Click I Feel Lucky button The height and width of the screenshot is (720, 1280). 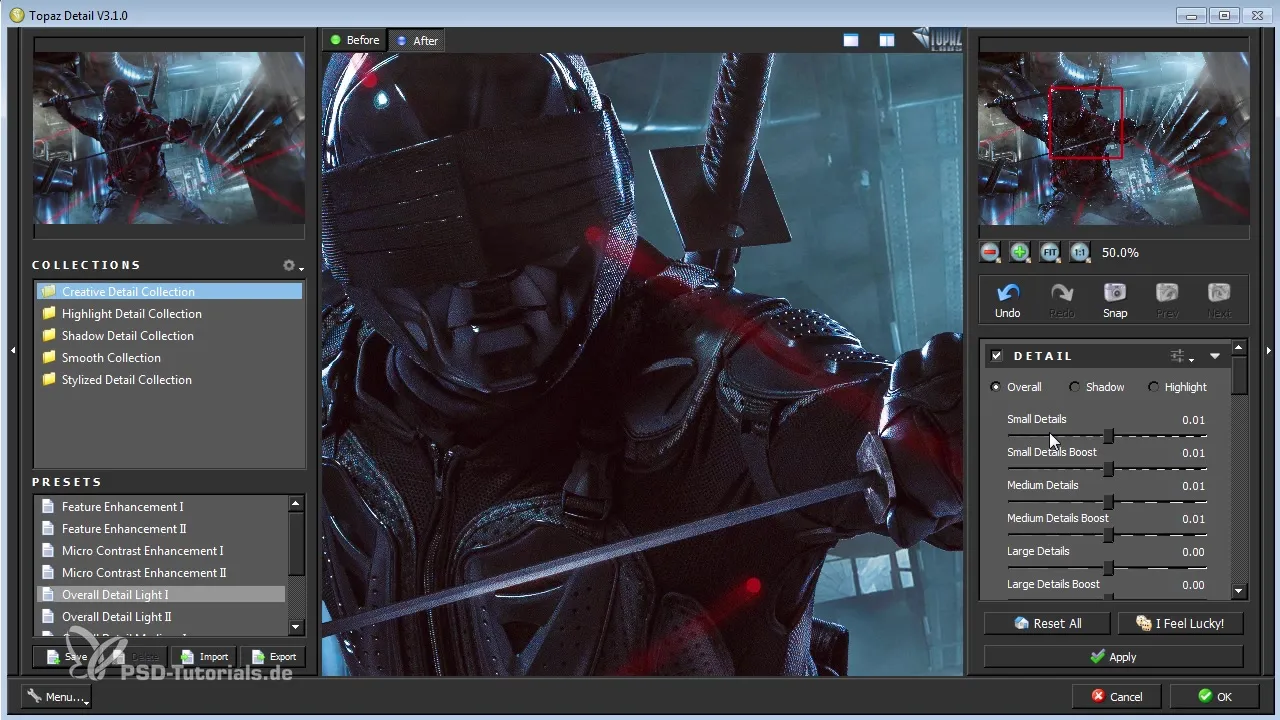click(1180, 623)
